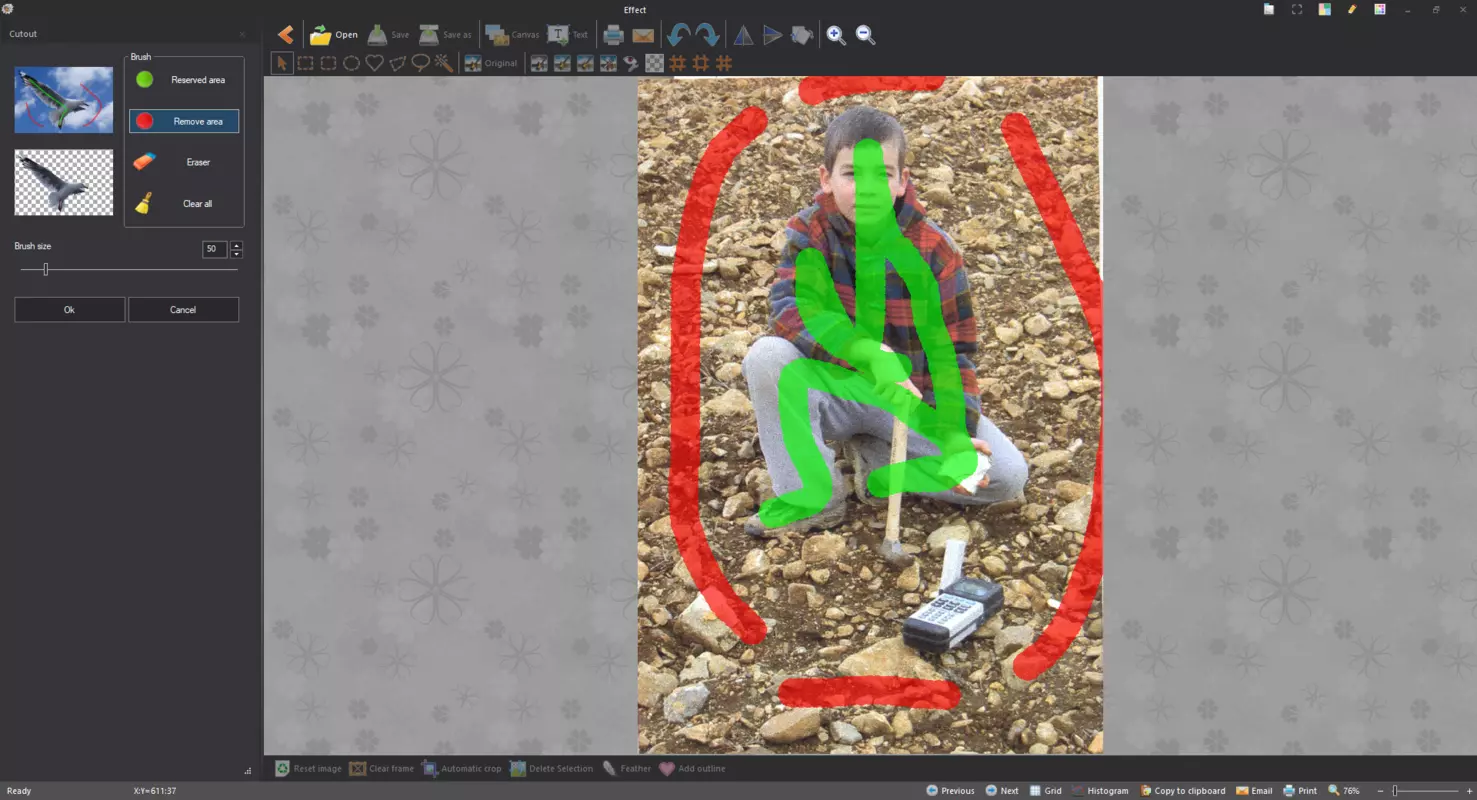This screenshot has width=1477, height=800.
Task: Decrease brush size with down stepper arrow
Action: pos(236,254)
